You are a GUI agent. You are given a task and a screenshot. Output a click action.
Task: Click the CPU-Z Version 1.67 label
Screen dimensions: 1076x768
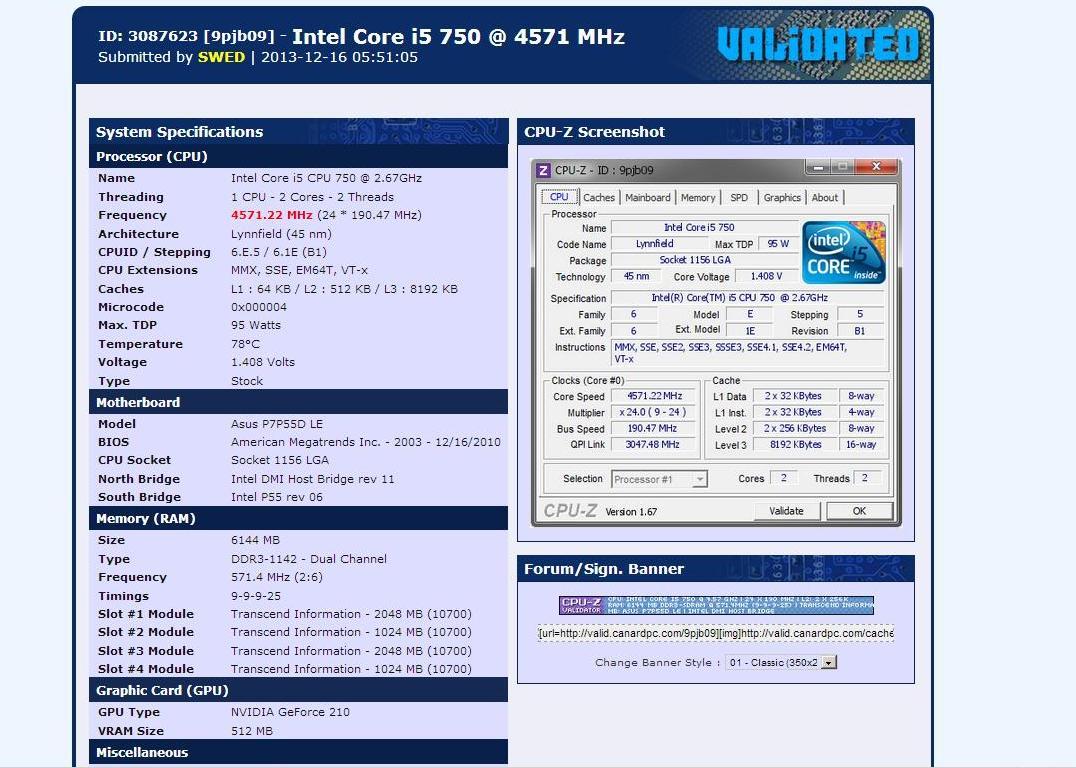tap(631, 511)
